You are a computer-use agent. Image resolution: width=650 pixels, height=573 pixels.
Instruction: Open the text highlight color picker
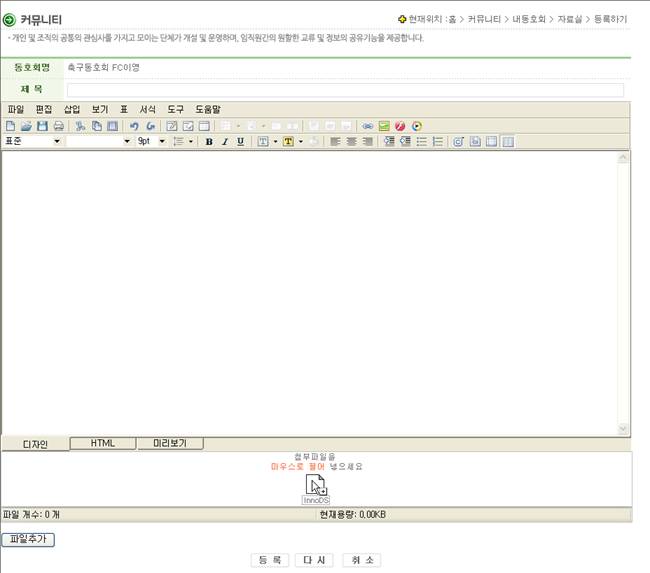(289, 142)
